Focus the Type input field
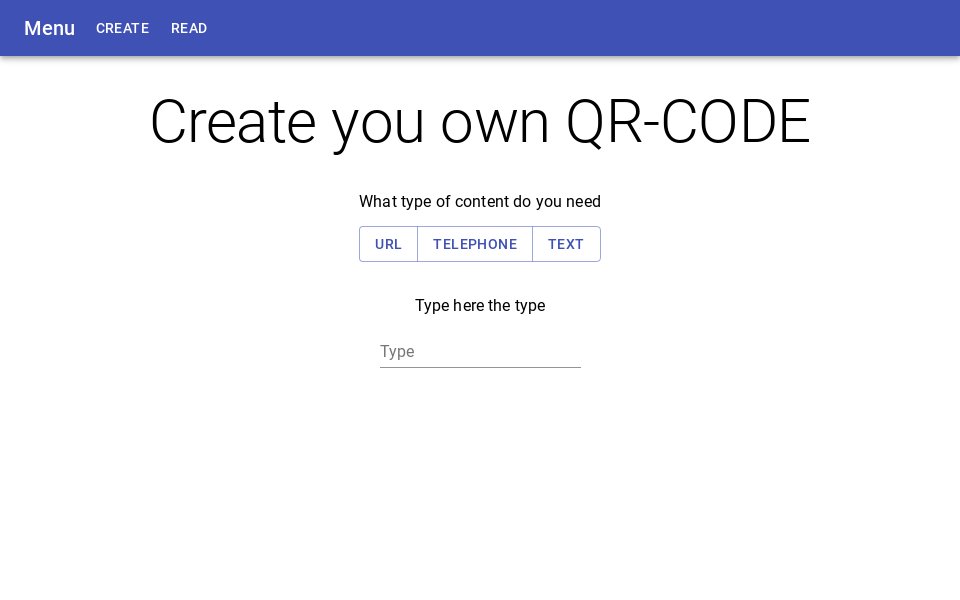This screenshot has height=600, width=960. (x=480, y=352)
